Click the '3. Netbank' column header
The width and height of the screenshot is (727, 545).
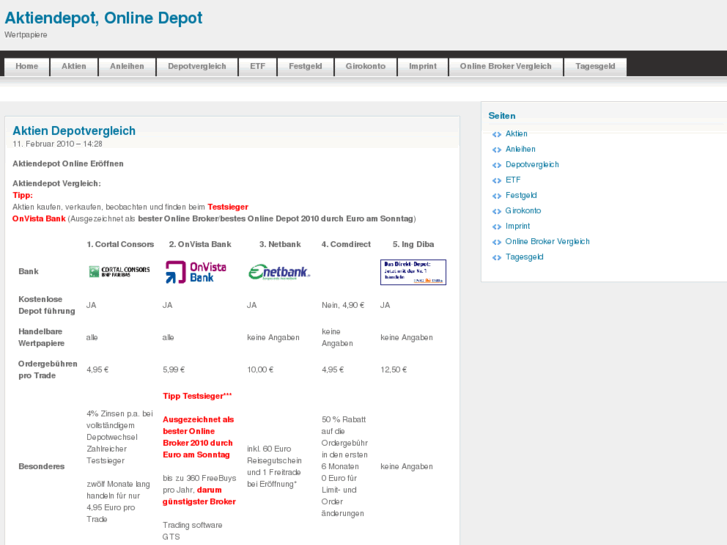pos(280,244)
